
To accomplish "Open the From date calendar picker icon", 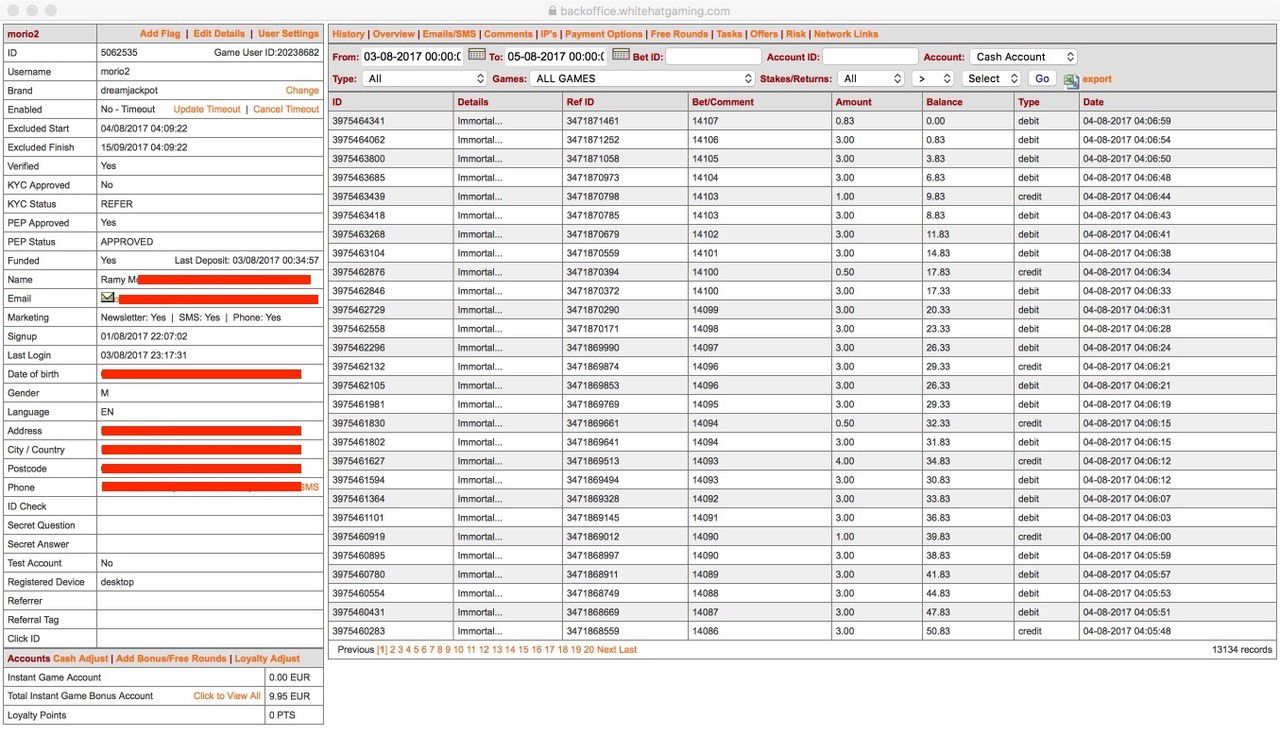I will click(x=477, y=55).
